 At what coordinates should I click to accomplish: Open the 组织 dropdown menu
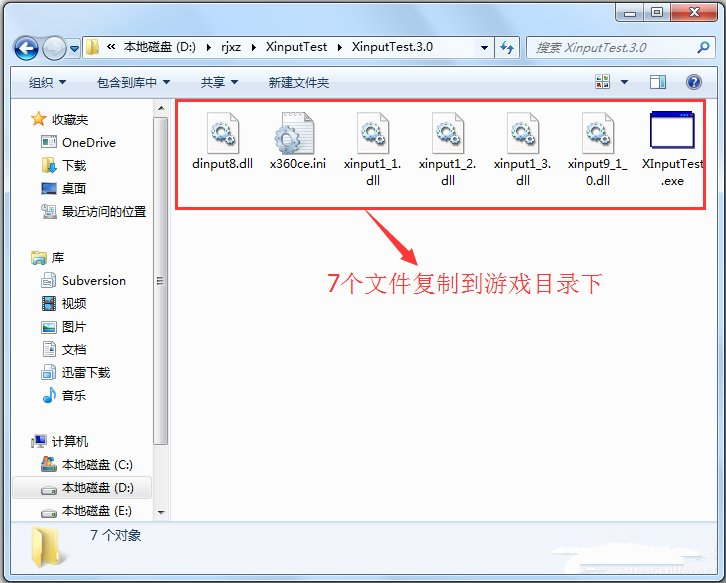point(47,82)
